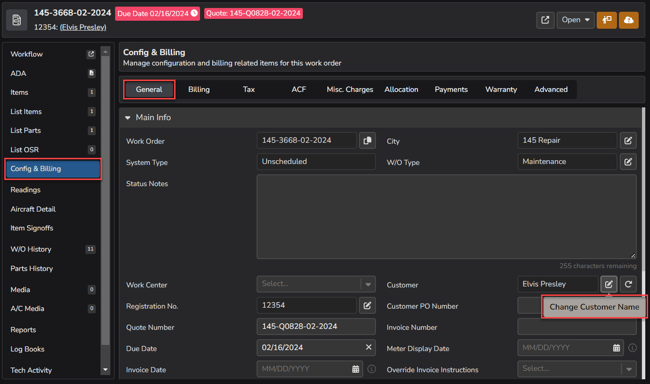The height and width of the screenshot is (384, 650).
Task: Clear the Due Date with X icon
Action: (x=369, y=347)
